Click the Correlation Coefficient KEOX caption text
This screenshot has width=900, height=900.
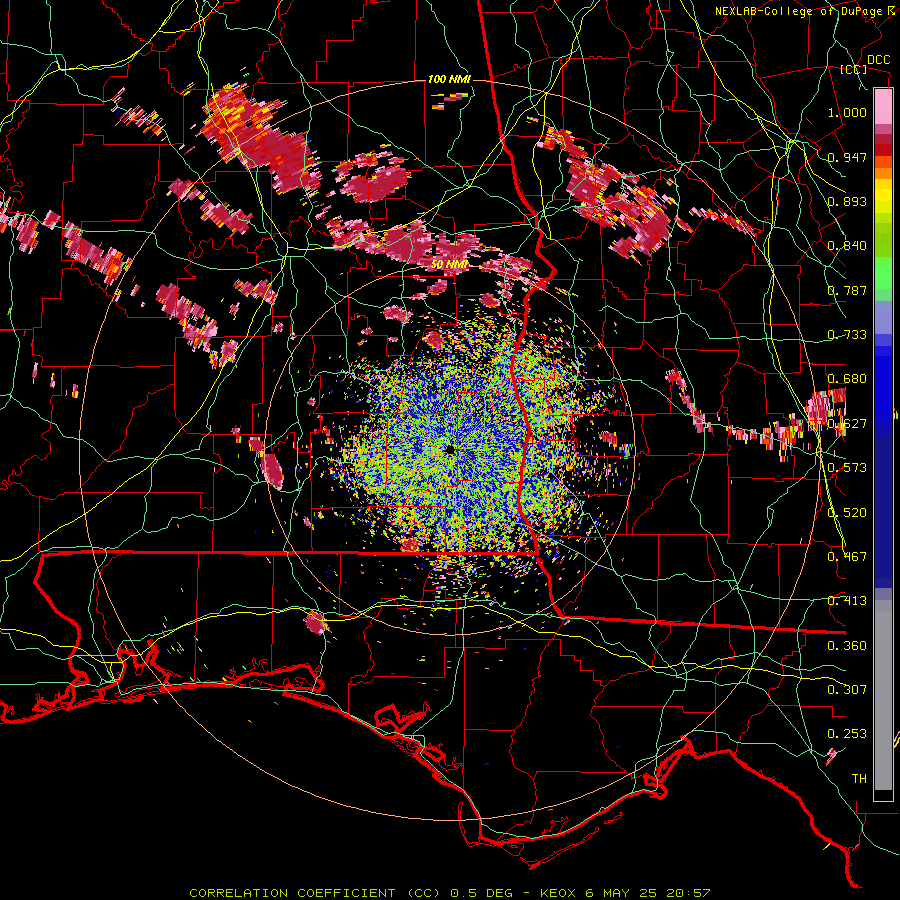[x=449, y=893]
